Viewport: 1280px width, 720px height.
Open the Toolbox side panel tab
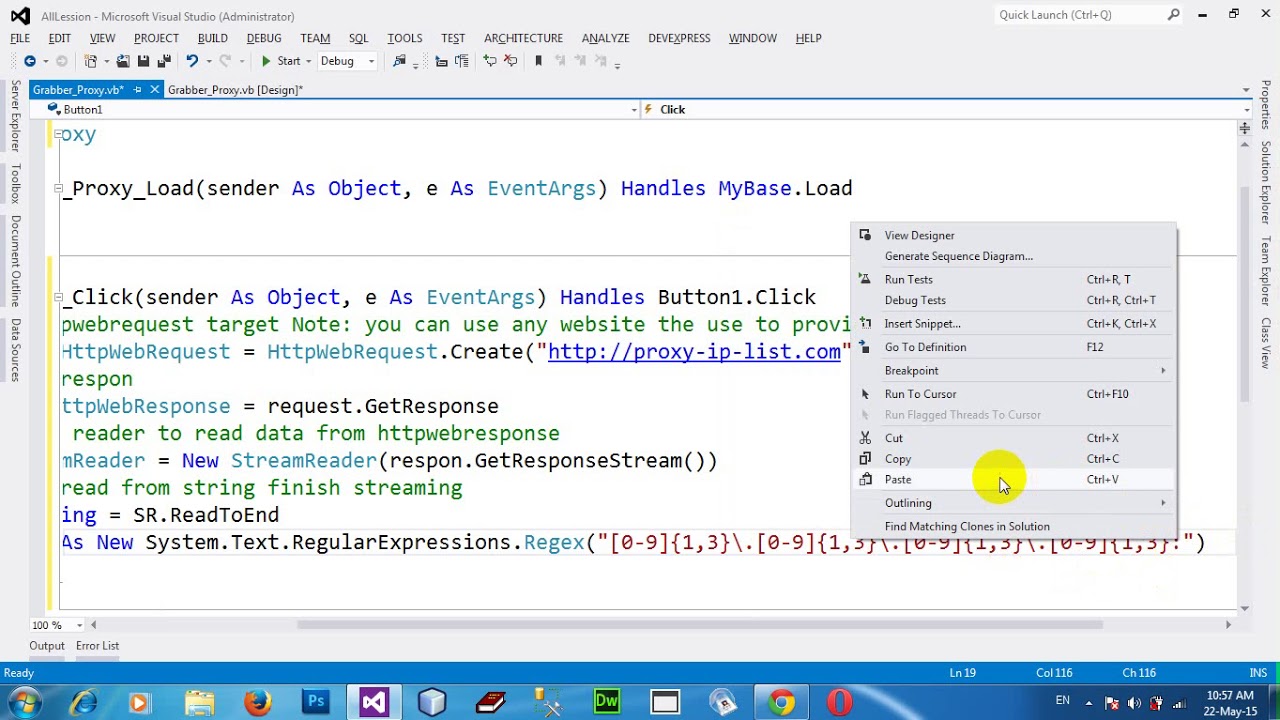point(15,184)
